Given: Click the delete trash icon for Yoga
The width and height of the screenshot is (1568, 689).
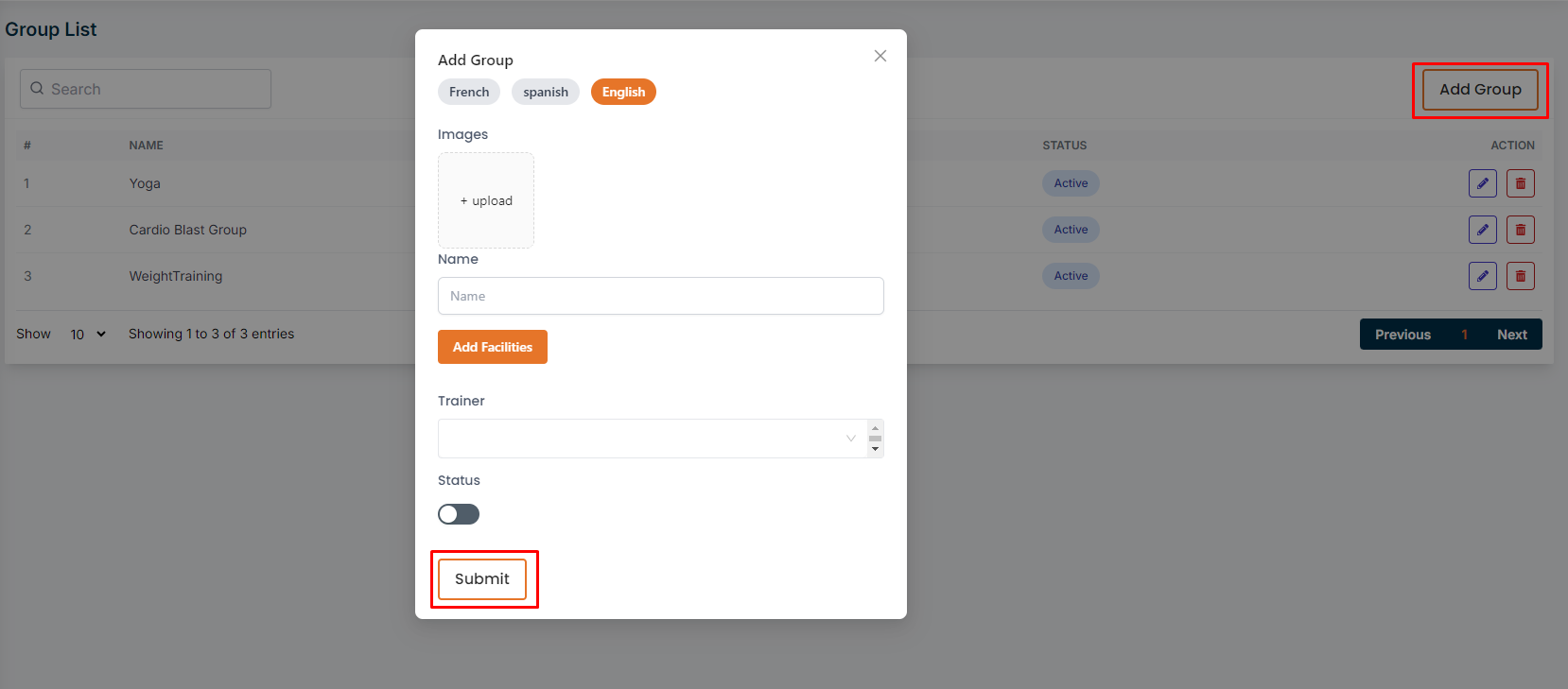Looking at the screenshot, I should point(1520,183).
